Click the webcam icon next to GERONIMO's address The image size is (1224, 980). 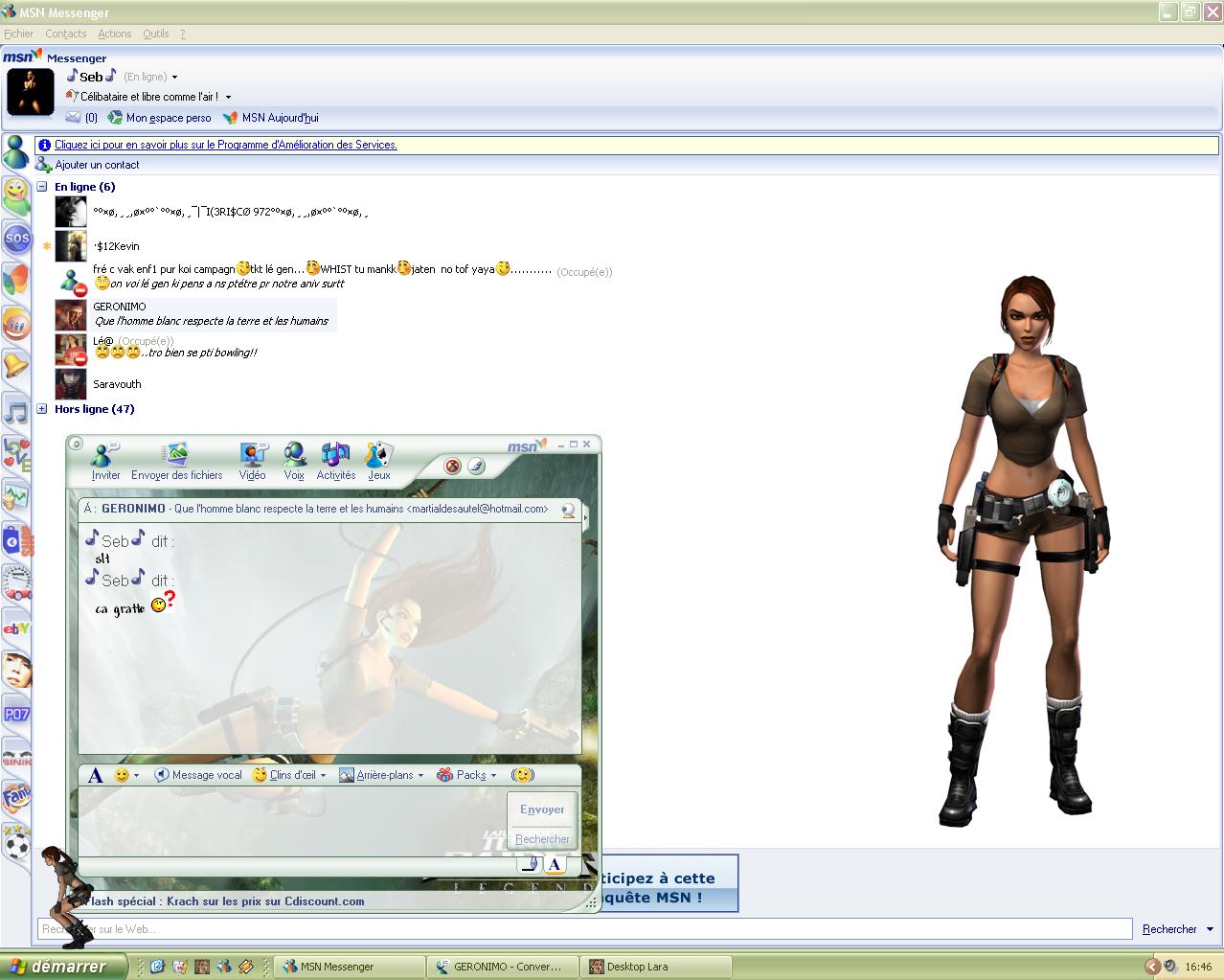pyautogui.click(x=569, y=511)
